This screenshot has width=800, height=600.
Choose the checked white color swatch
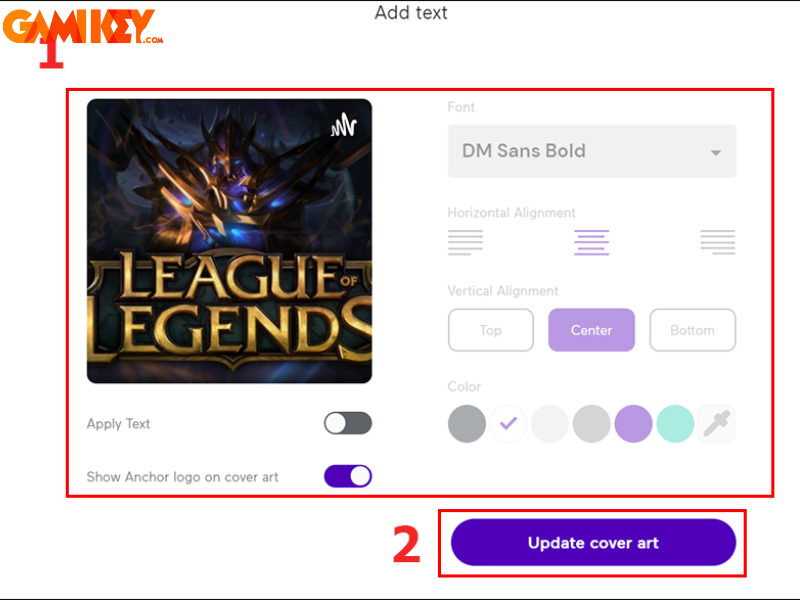click(508, 423)
